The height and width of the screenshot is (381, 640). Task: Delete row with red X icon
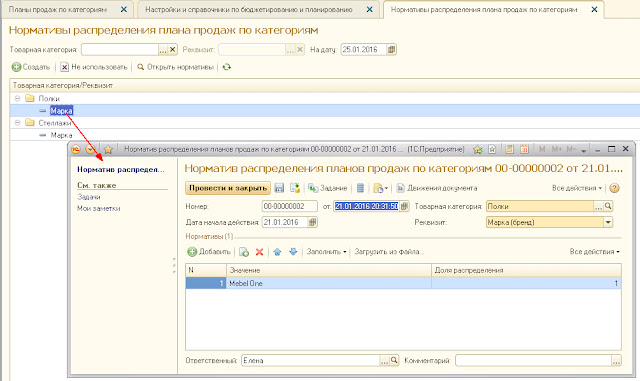tap(259, 252)
